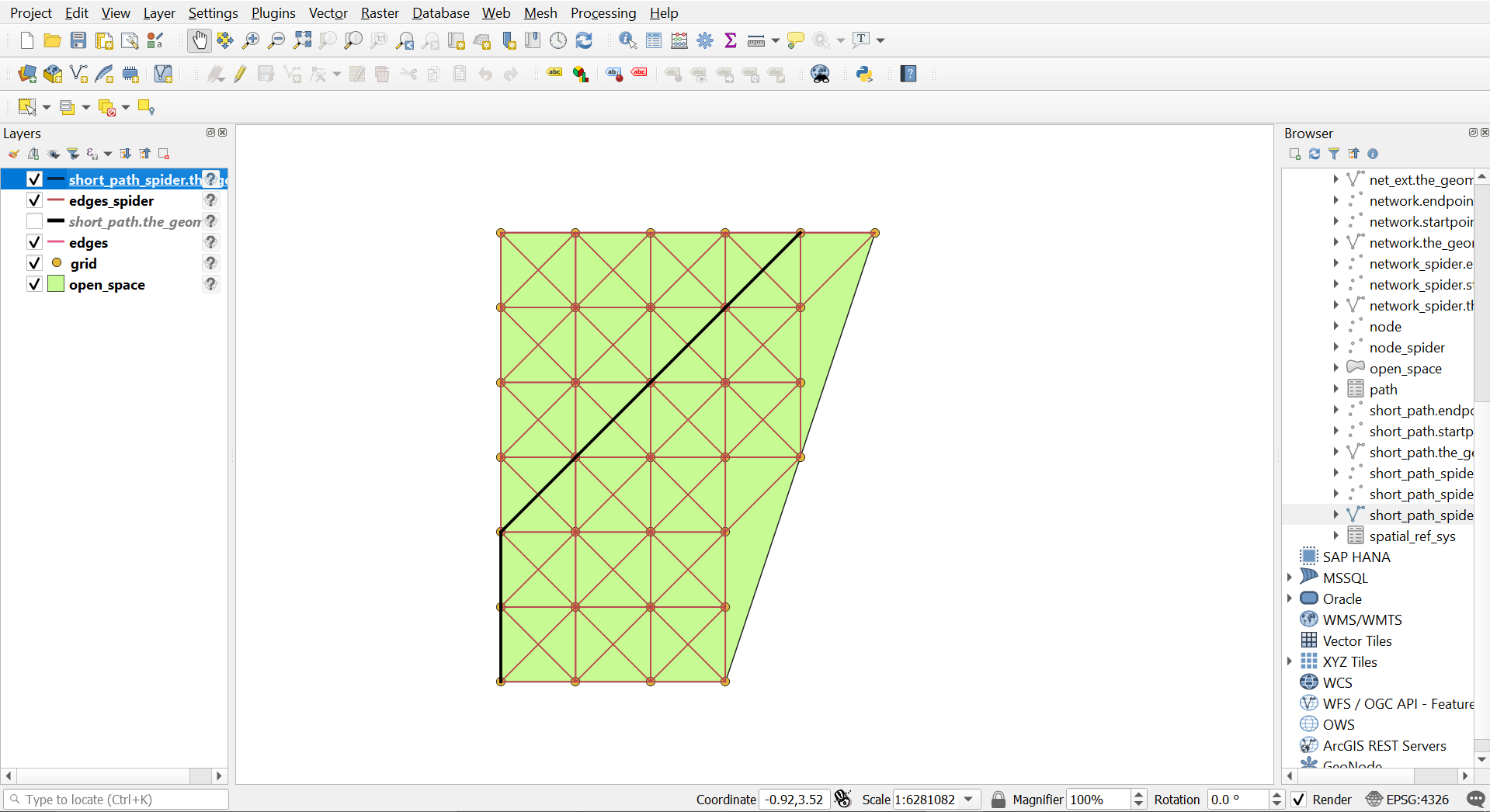Refresh the Browser panel
This screenshot has height=812, width=1490.
pos(1315,154)
